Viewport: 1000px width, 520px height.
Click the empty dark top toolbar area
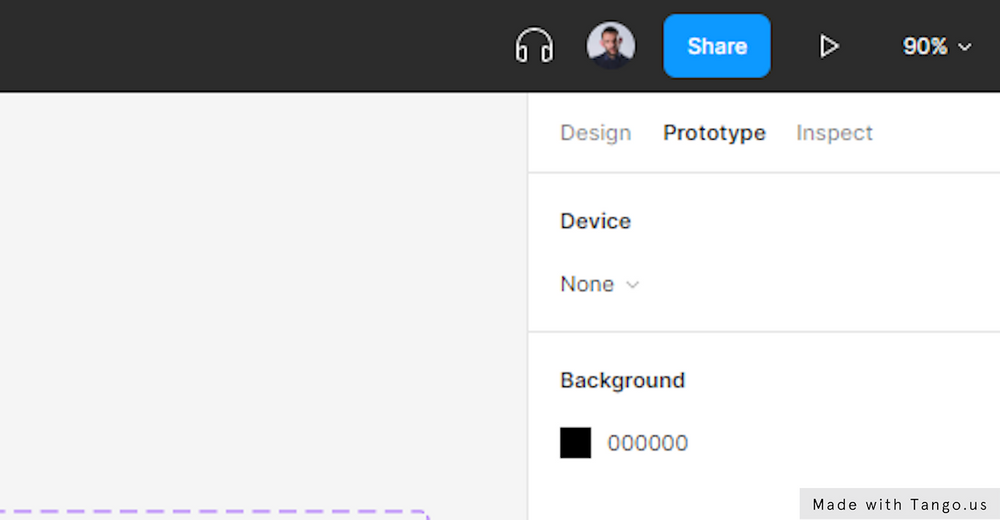[x=255, y=46]
